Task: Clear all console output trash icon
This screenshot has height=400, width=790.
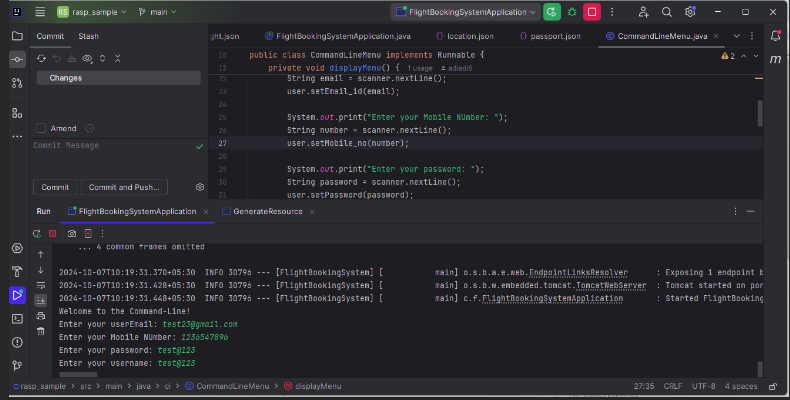Action: pyautogui.click(x=41, y=331)
